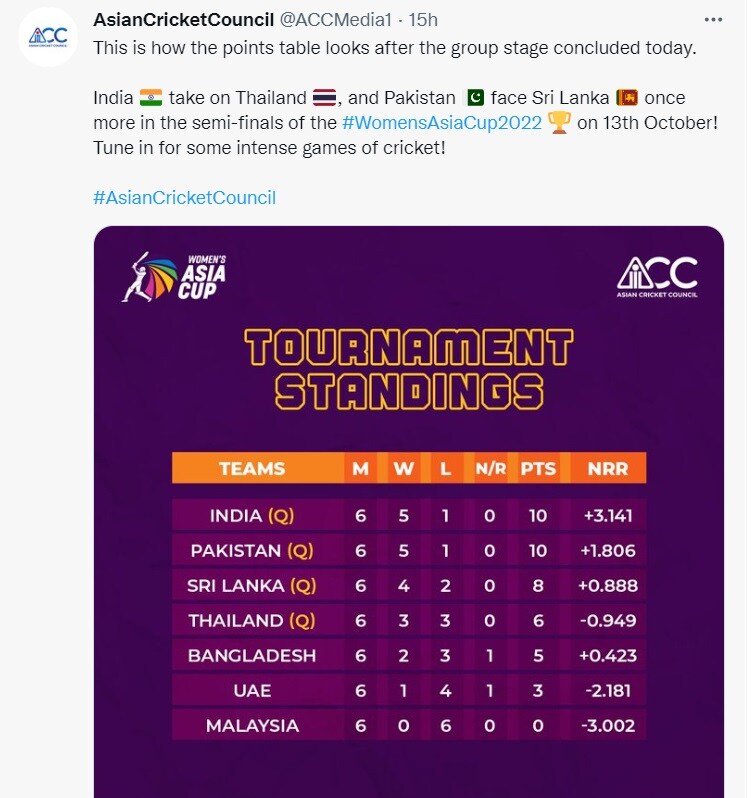This screenshot has width=753, height=798.
Task: Click the India flag emoji
Action: pyautogui.click(x=151, y=98)
